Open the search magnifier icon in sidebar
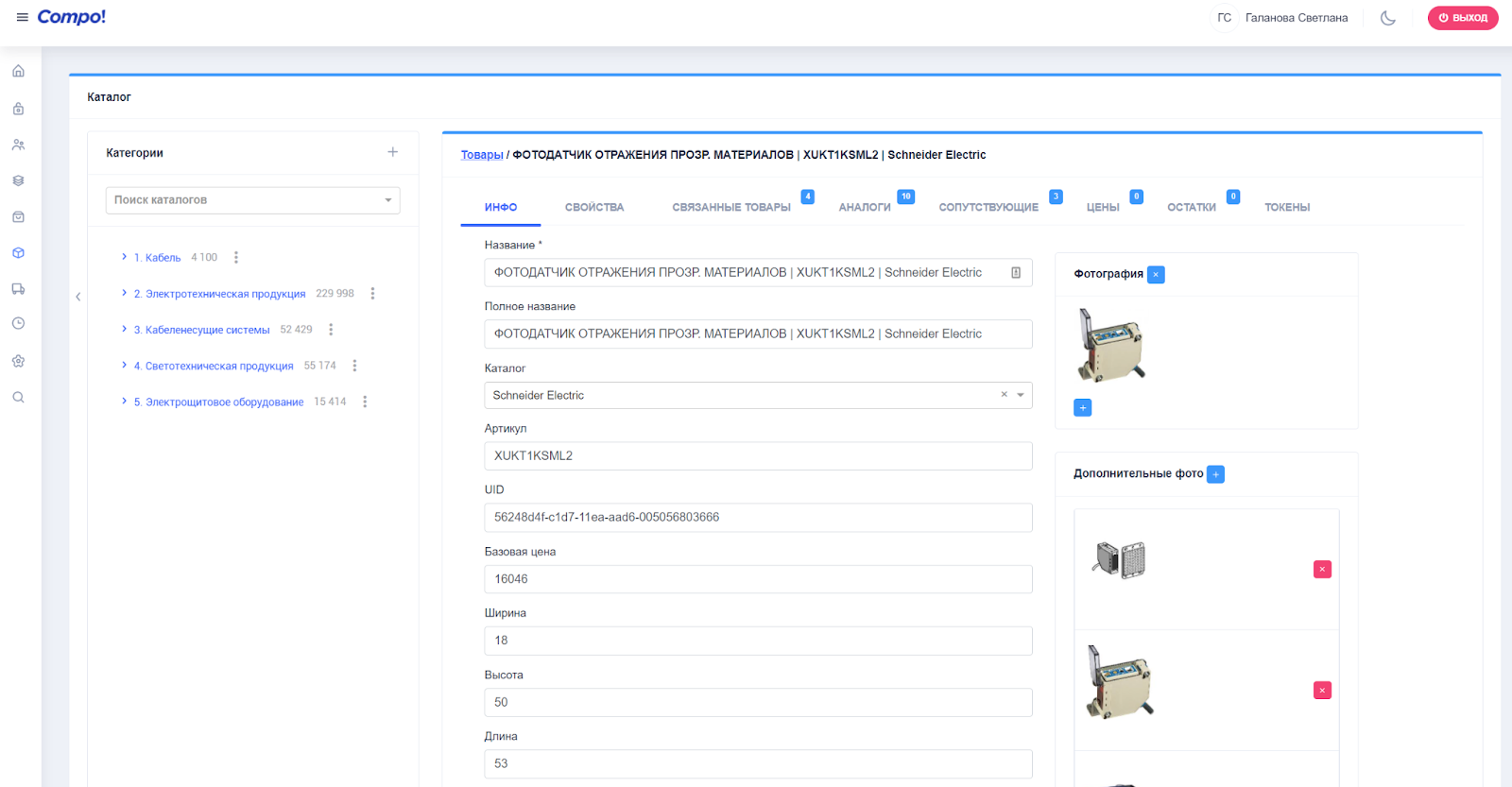 point(18,398)
